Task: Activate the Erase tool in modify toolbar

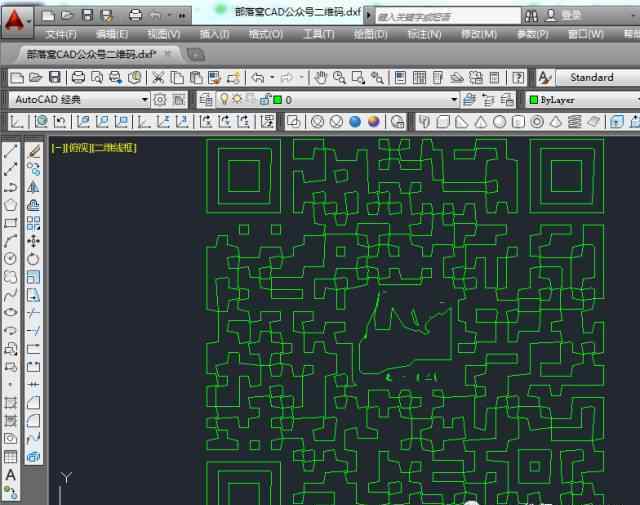Action: click(x=33, y=152)
